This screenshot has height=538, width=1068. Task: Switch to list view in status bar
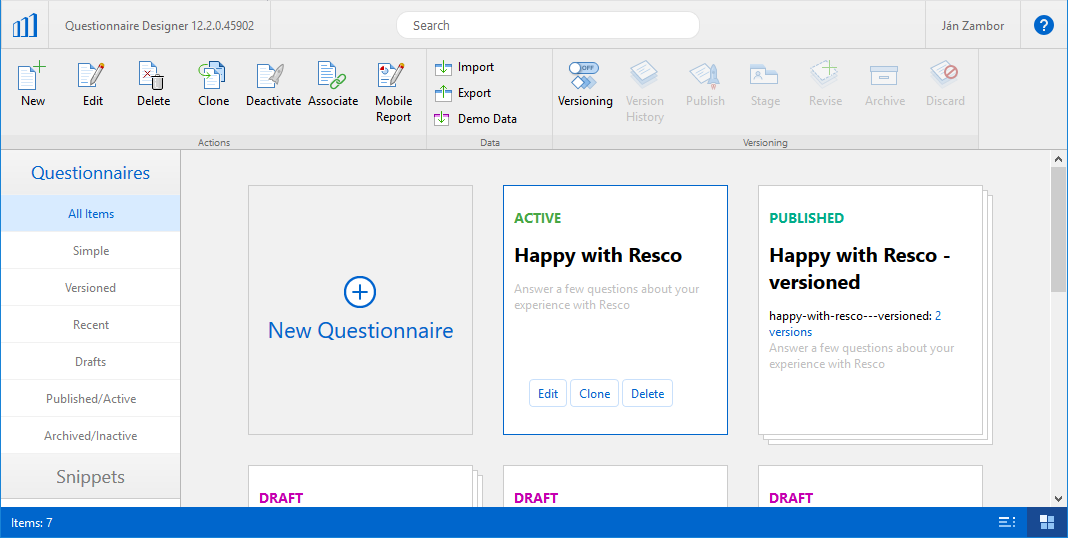(1007, 522)
